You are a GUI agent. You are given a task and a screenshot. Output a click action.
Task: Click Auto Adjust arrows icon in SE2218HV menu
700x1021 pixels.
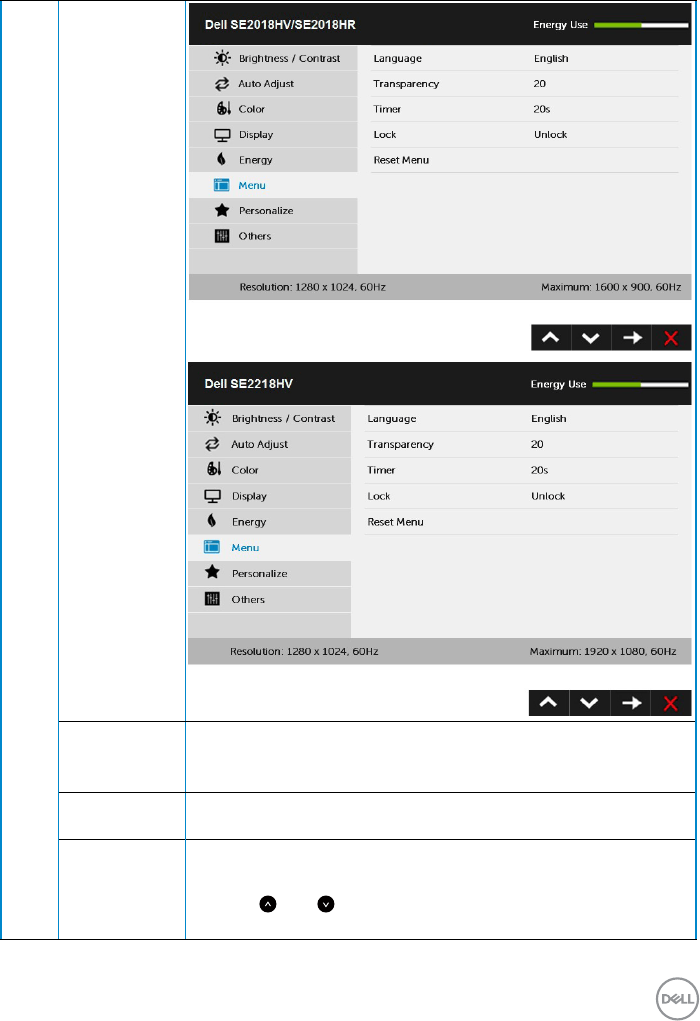[x=212, y=443]
